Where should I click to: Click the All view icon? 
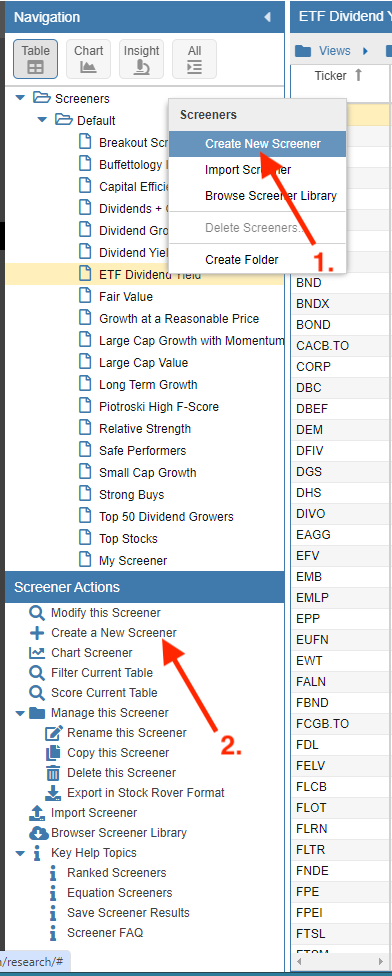point(194,59)
